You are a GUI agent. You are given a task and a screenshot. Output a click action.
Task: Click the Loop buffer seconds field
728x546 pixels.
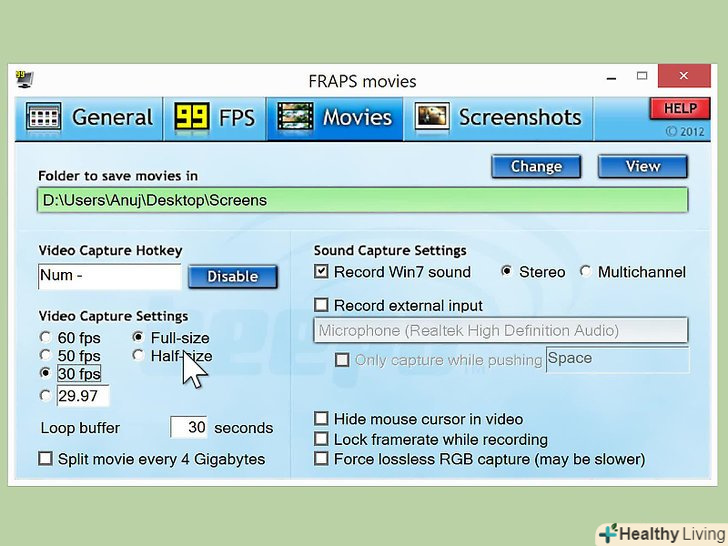[189, 427]
